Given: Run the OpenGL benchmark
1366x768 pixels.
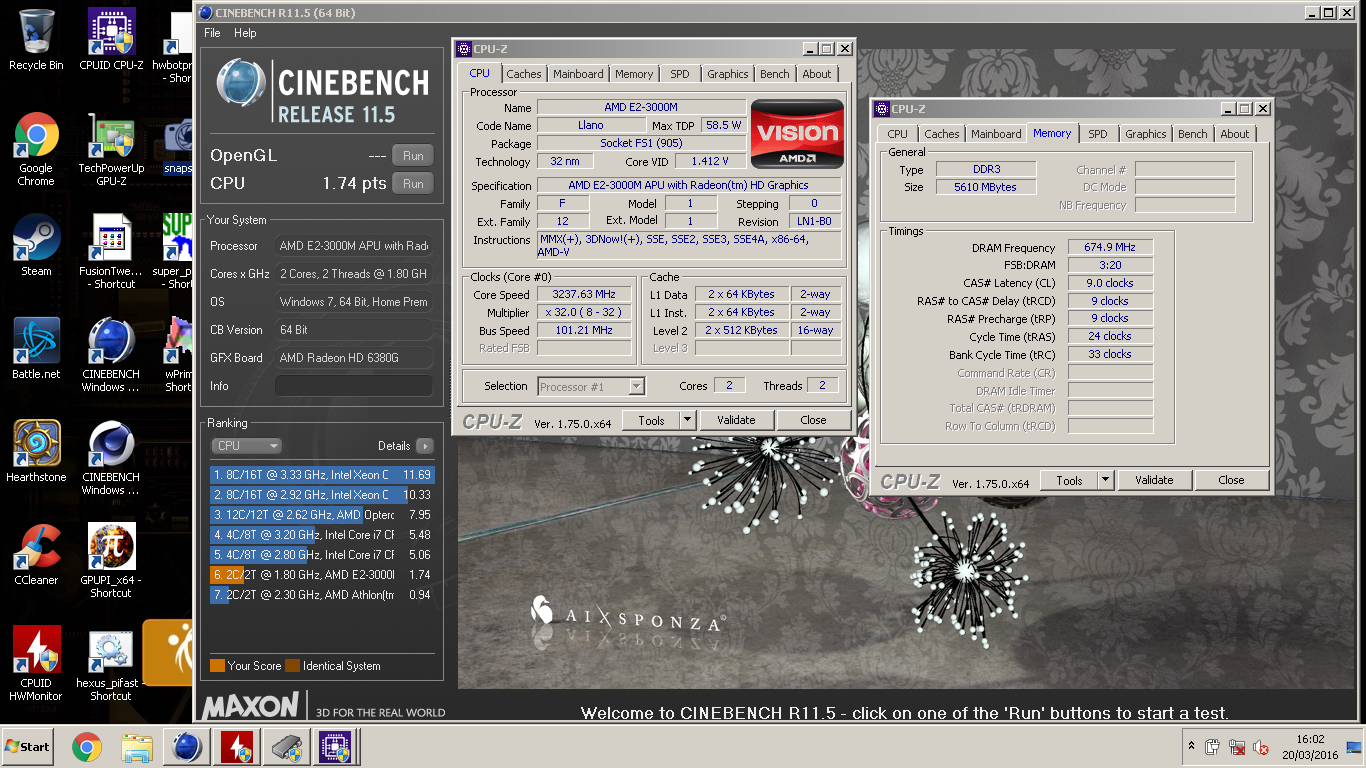Looking at the screenshot, I should coord(413,155).
